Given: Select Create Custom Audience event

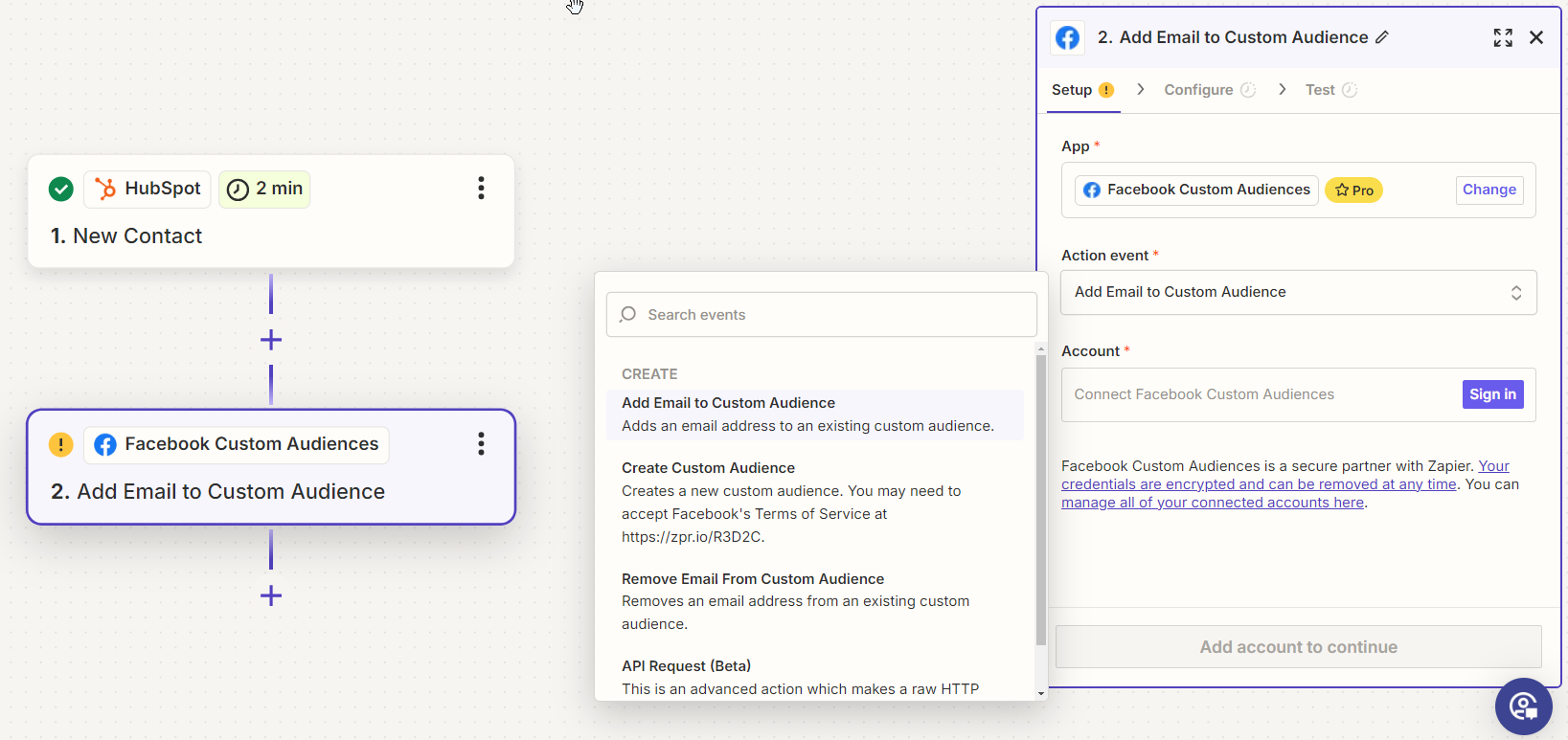Looking at the screenshot, I should [815, 502].
